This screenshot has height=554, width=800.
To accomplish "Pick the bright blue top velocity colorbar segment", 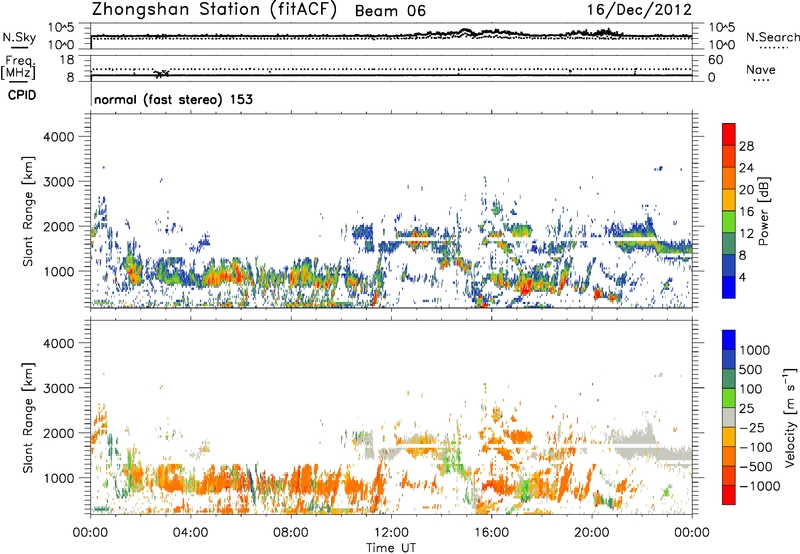I will click(x=729, y=340).
